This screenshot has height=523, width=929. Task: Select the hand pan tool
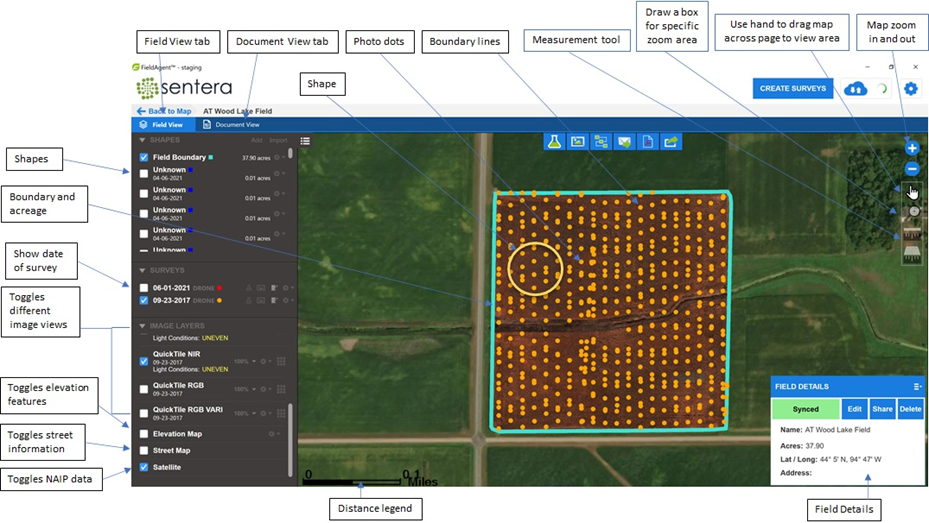click(911, 191)
